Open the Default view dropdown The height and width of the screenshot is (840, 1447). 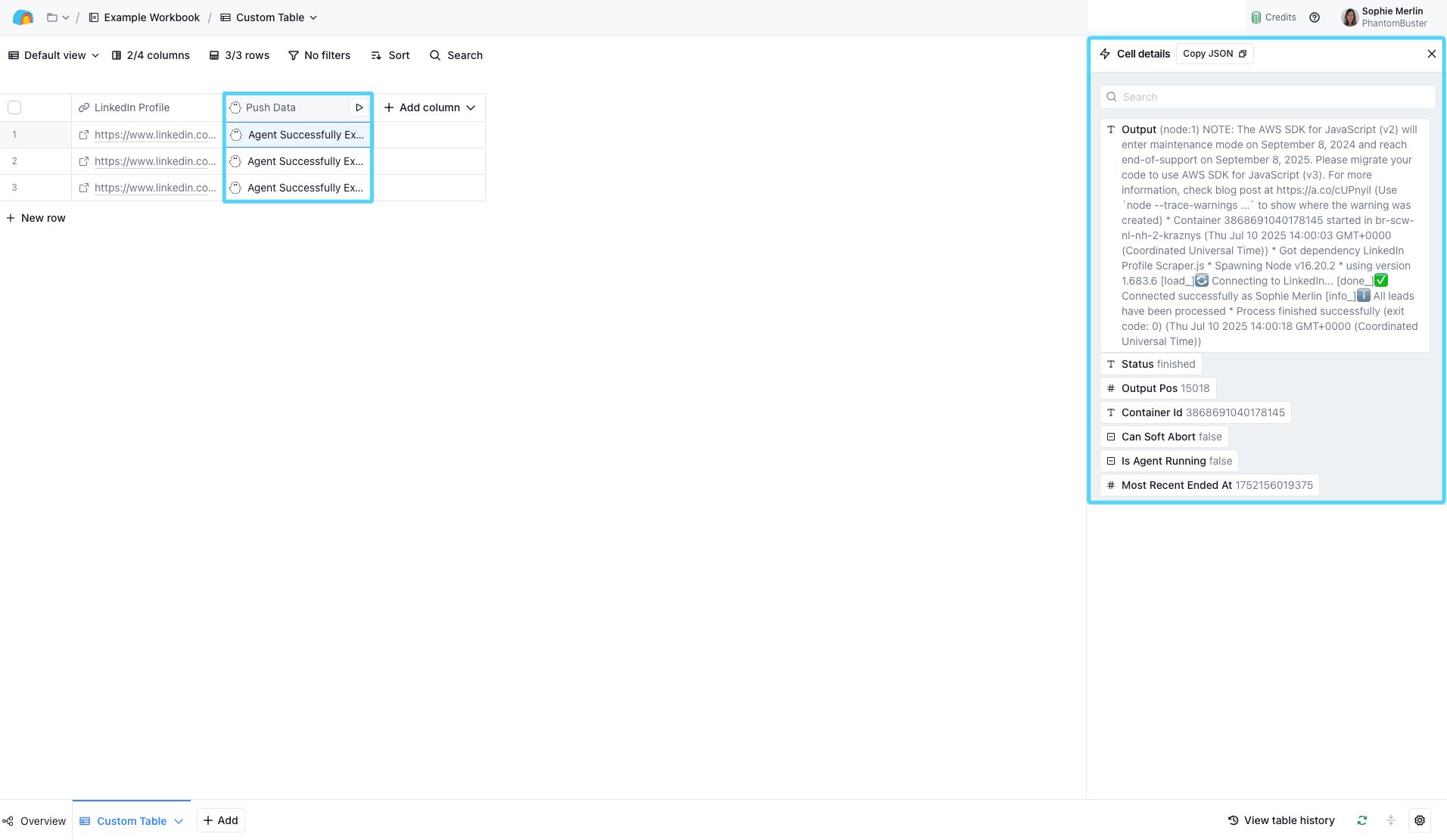pyautogui.click(x=53, y=55)
